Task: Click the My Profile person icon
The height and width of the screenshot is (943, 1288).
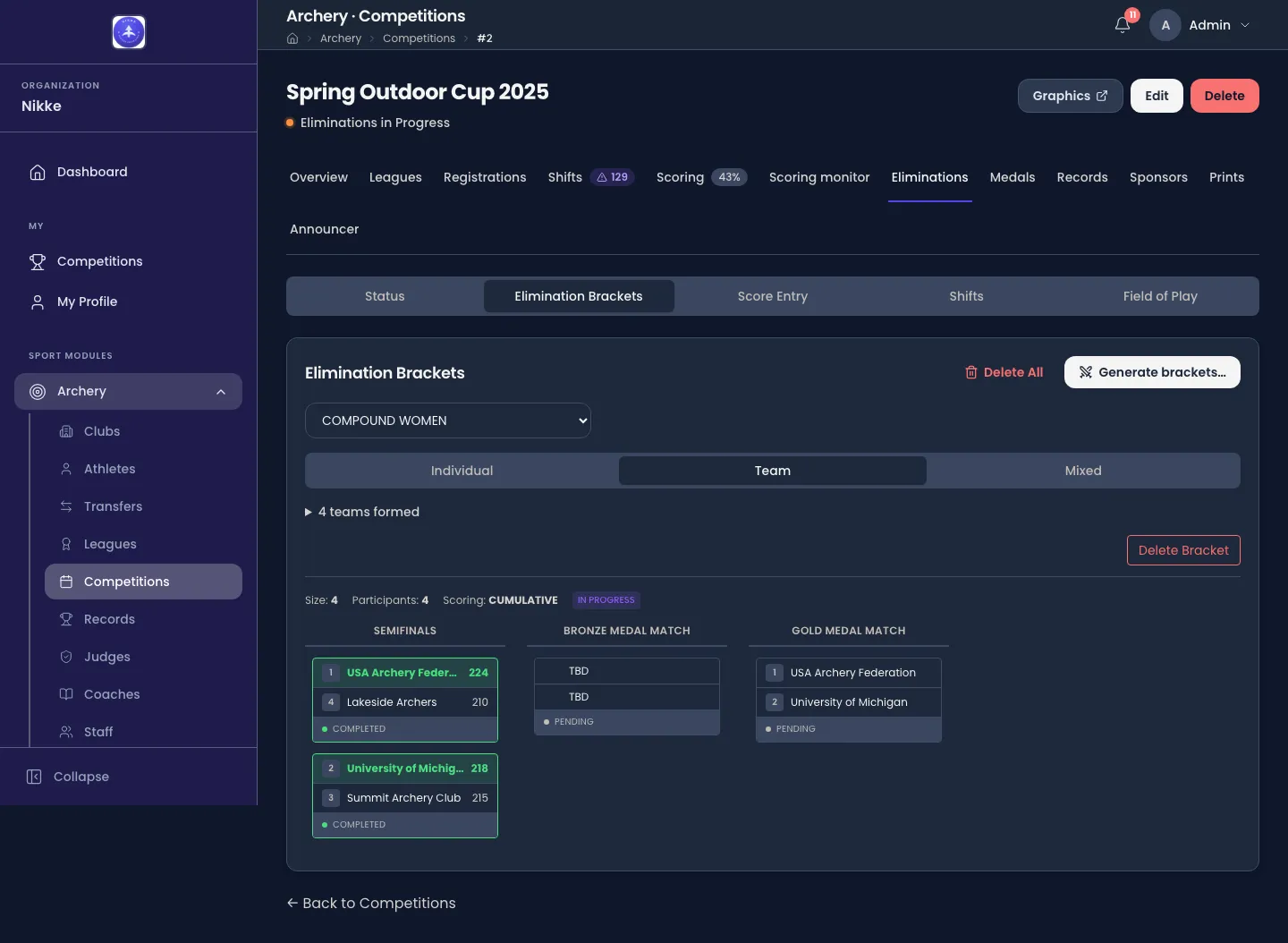Action: point(38,302)
